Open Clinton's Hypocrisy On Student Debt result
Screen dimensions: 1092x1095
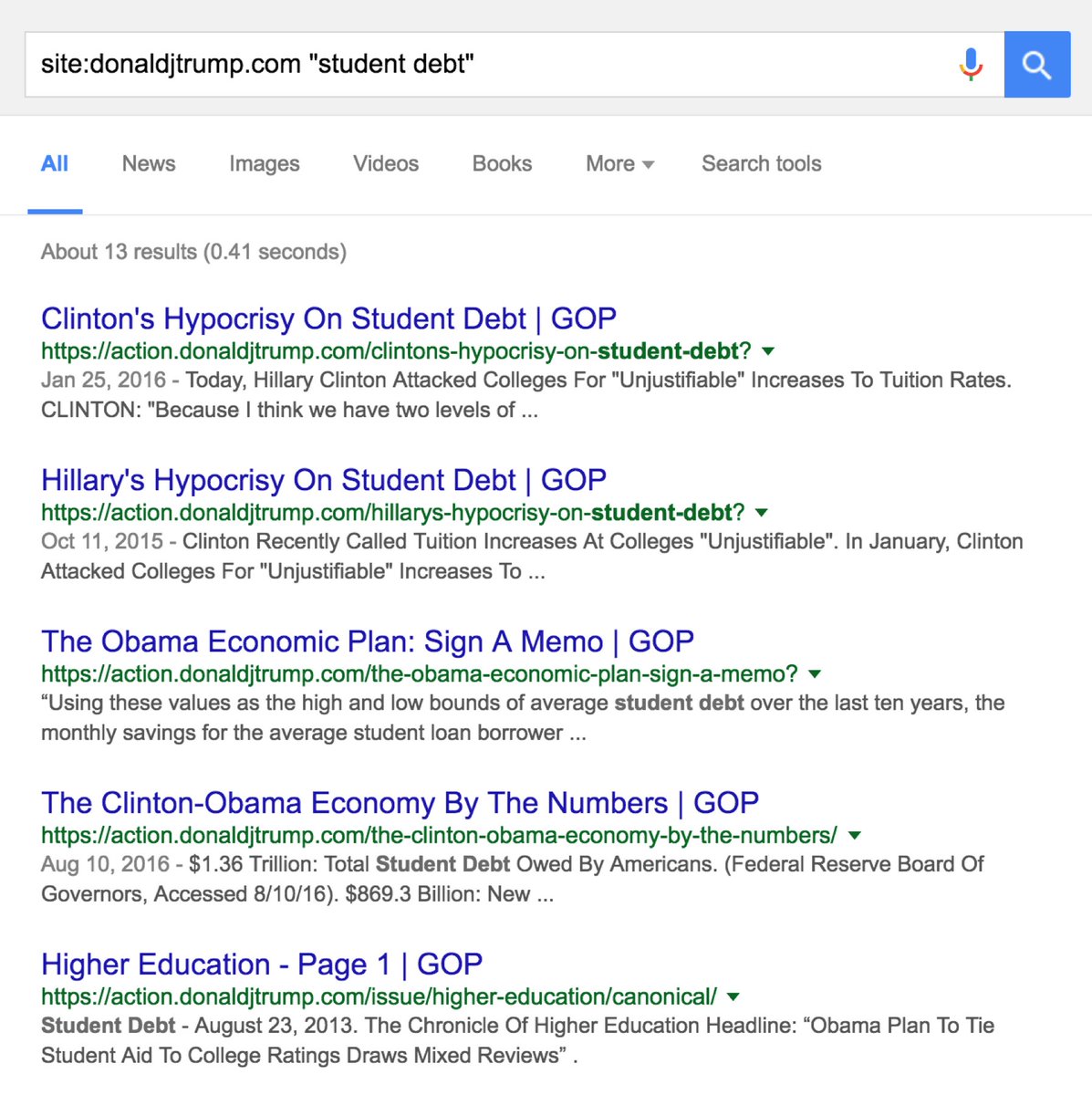click(329, 318)
